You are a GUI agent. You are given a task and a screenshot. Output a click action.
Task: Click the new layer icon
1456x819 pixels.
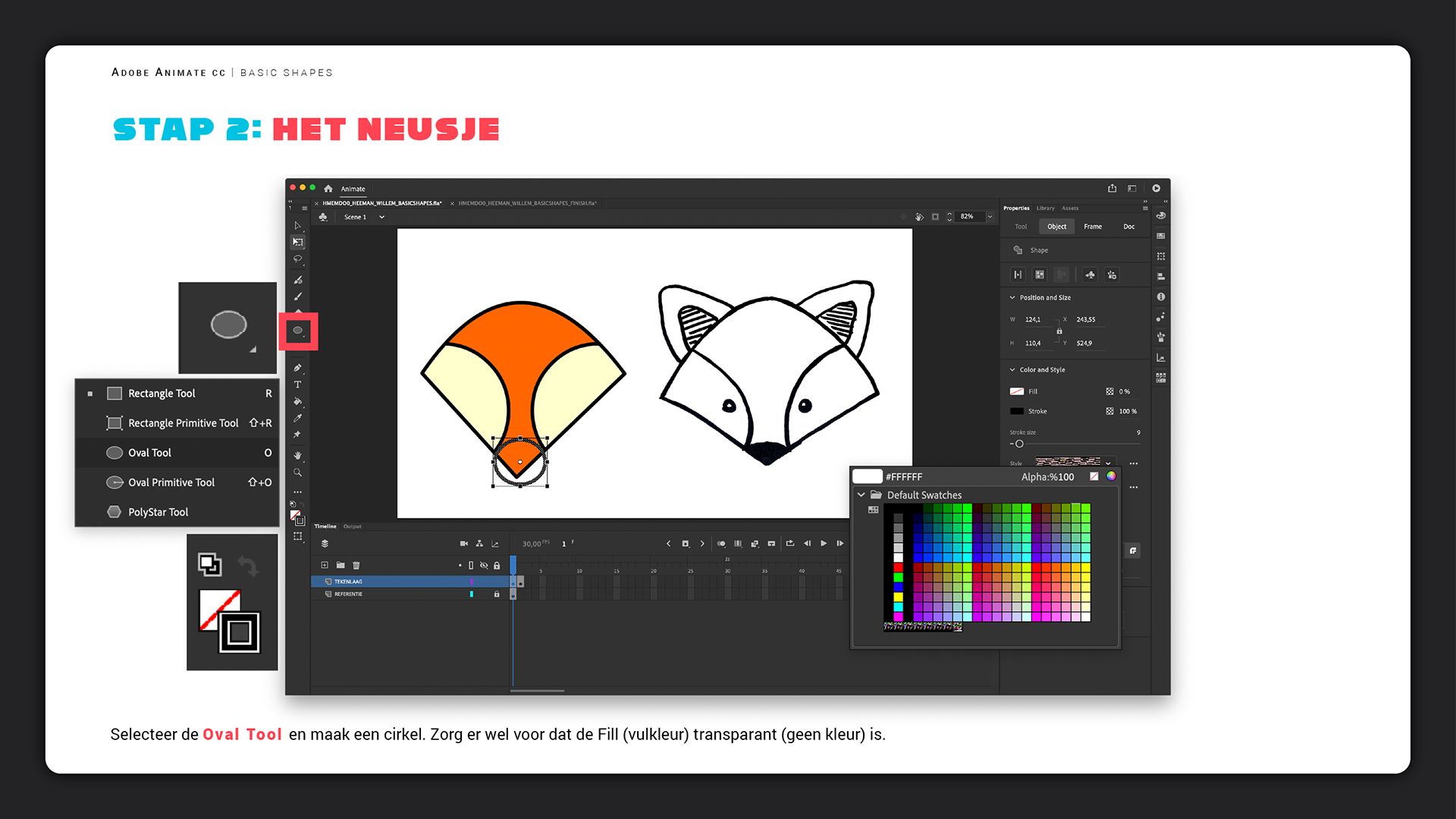tap(325, 565)
